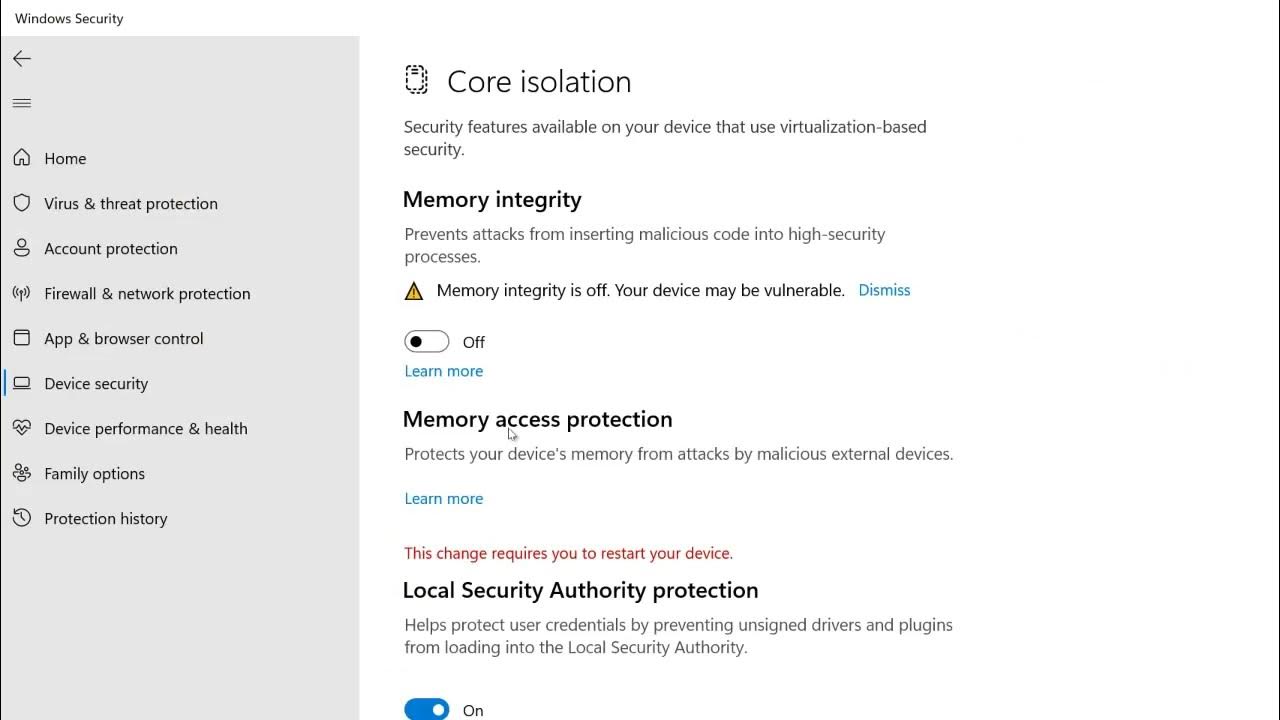The height and width of the screenshot is (720, 1280).
Task: Click the On label beside LSA toggle
Action: click(x=473, y=710)
